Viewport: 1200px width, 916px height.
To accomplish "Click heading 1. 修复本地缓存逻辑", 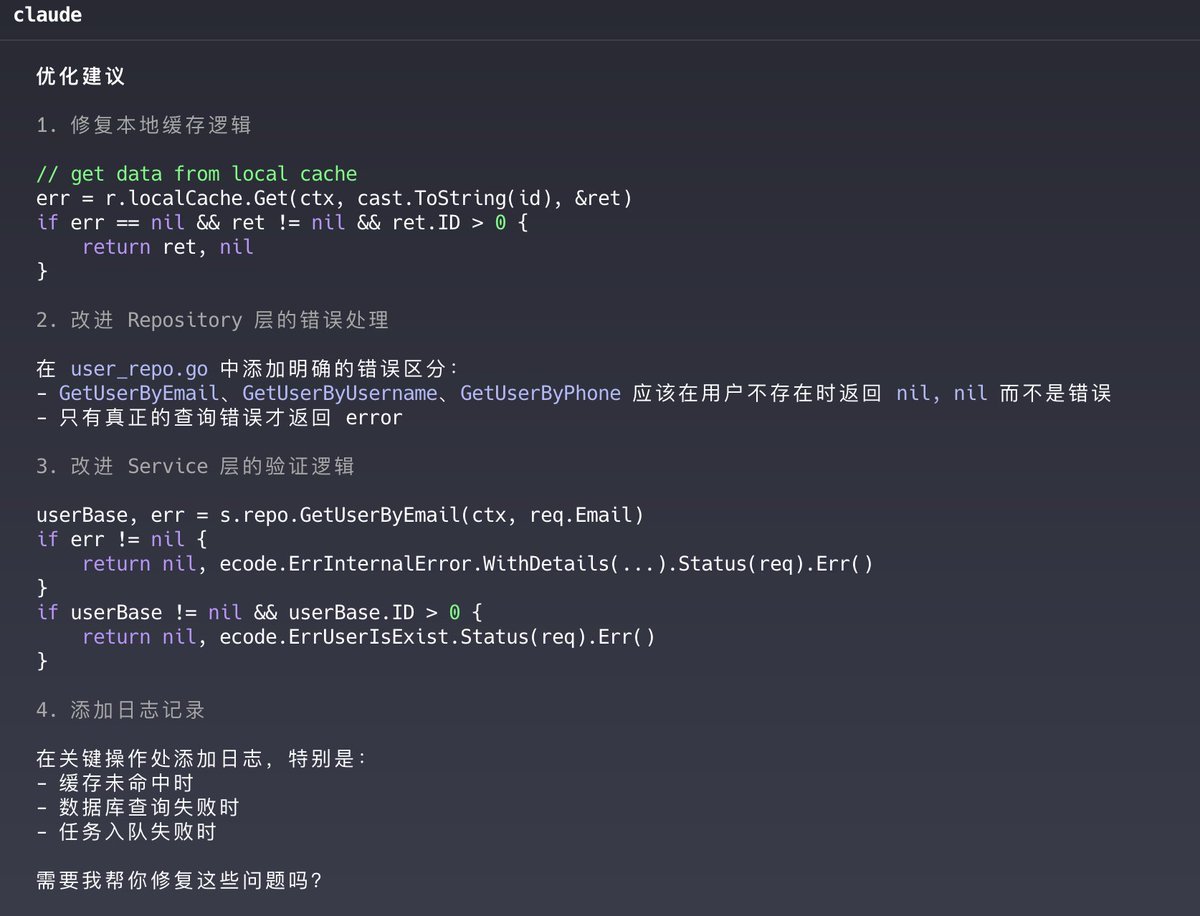I will (x=143, y=124).
